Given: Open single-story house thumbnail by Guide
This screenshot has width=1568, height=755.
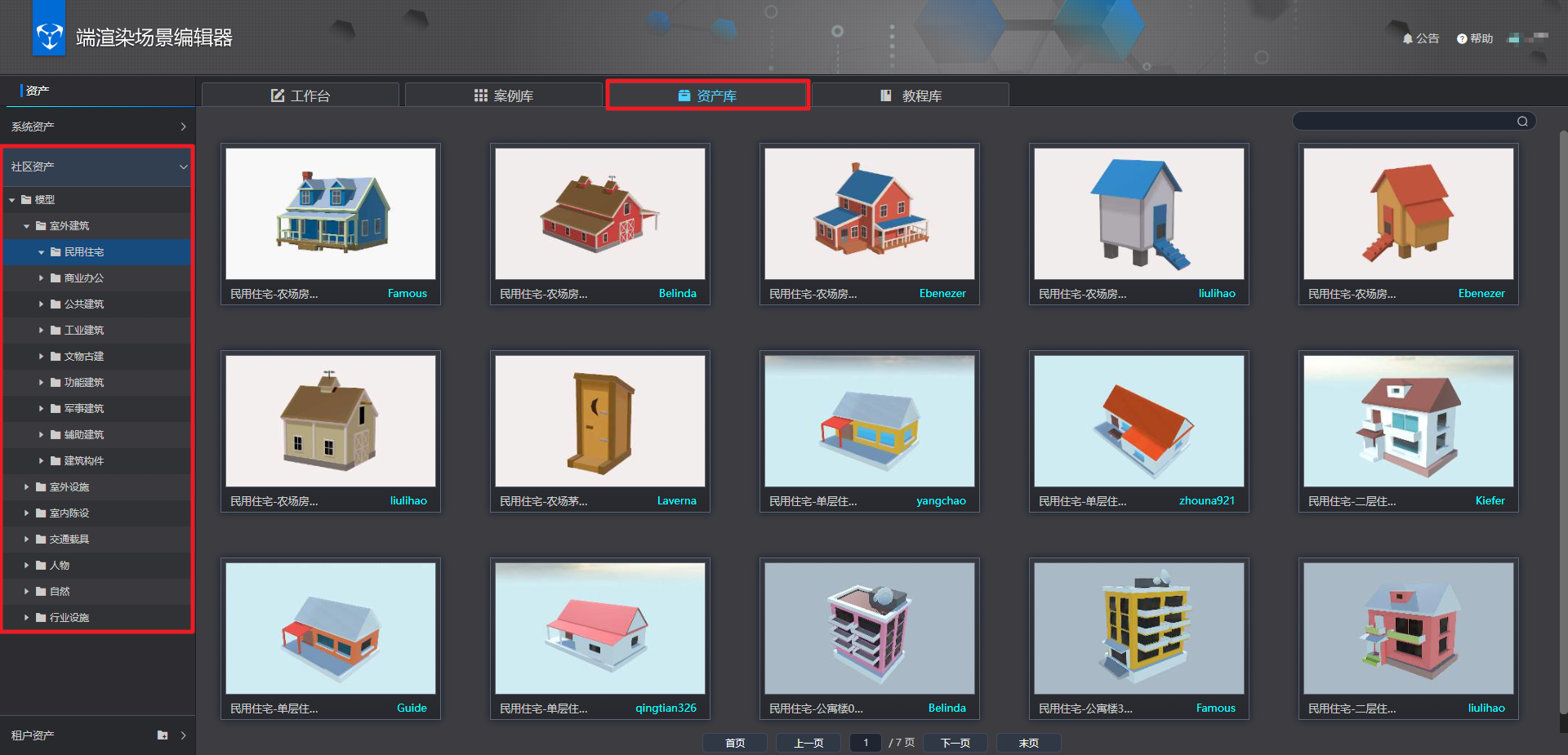Looking at the screenshot, I should [x=331, y=628].
